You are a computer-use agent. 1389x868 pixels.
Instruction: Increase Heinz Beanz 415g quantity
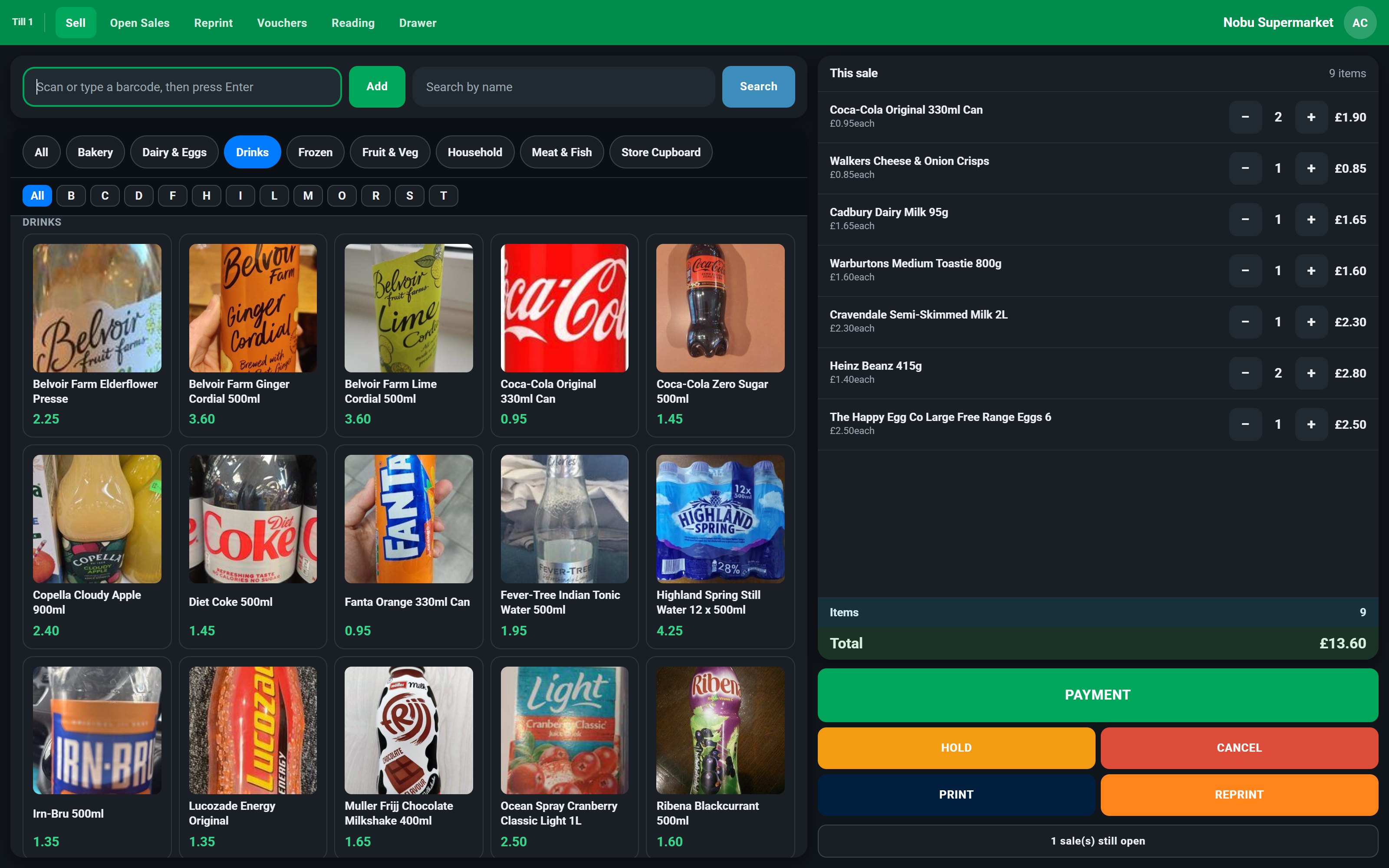(x=1311, y=373)
